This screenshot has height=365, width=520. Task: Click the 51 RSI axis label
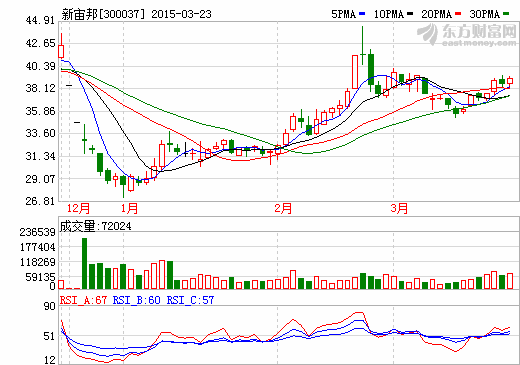click(x=50, y=336)
